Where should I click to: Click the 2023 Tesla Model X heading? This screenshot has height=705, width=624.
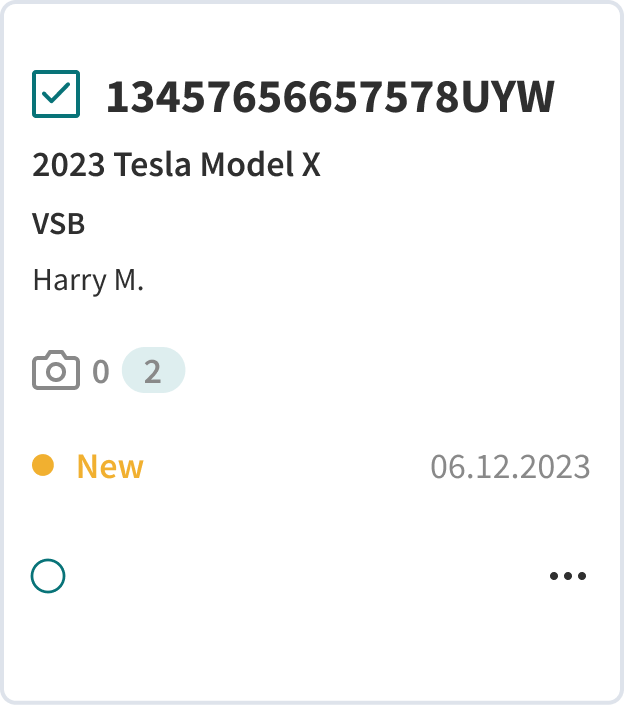176,165
